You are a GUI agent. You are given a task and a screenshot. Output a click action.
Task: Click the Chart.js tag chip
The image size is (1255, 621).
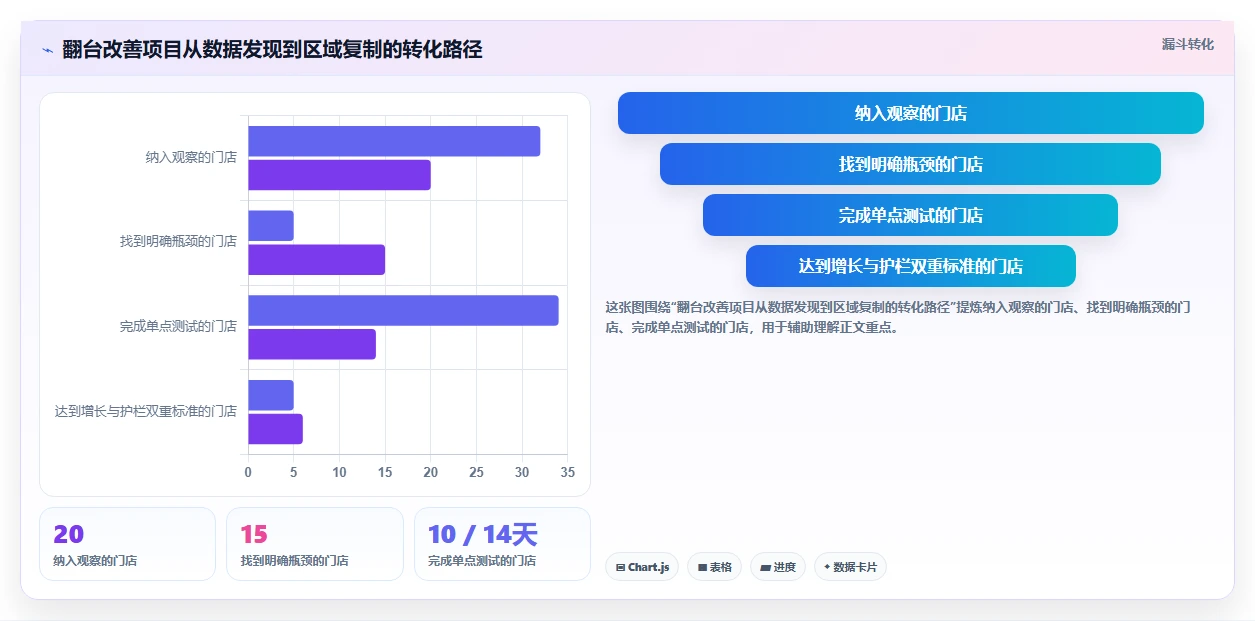click(x=642, y=567)
